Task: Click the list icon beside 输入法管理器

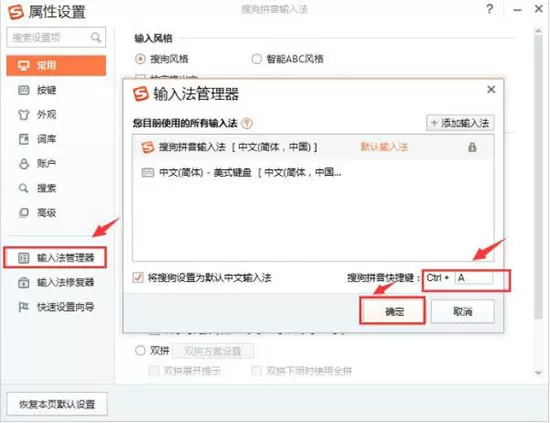Action: (x=24, y=258)
